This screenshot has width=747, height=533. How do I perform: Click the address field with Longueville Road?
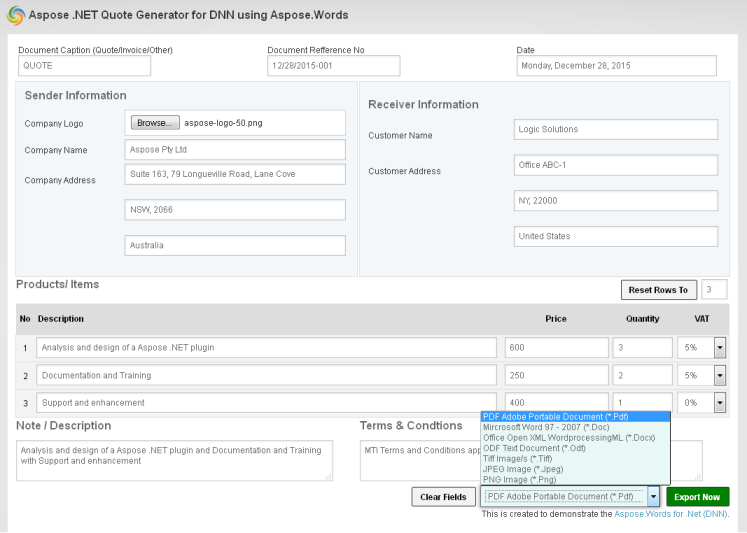click(x=235, y=174)
